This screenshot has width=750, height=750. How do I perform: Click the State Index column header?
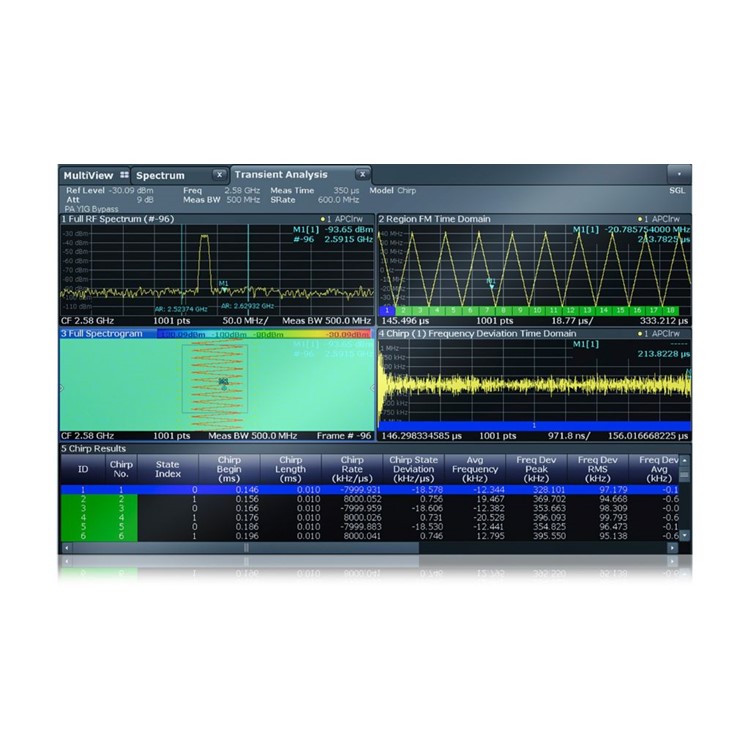coord(168,469)
